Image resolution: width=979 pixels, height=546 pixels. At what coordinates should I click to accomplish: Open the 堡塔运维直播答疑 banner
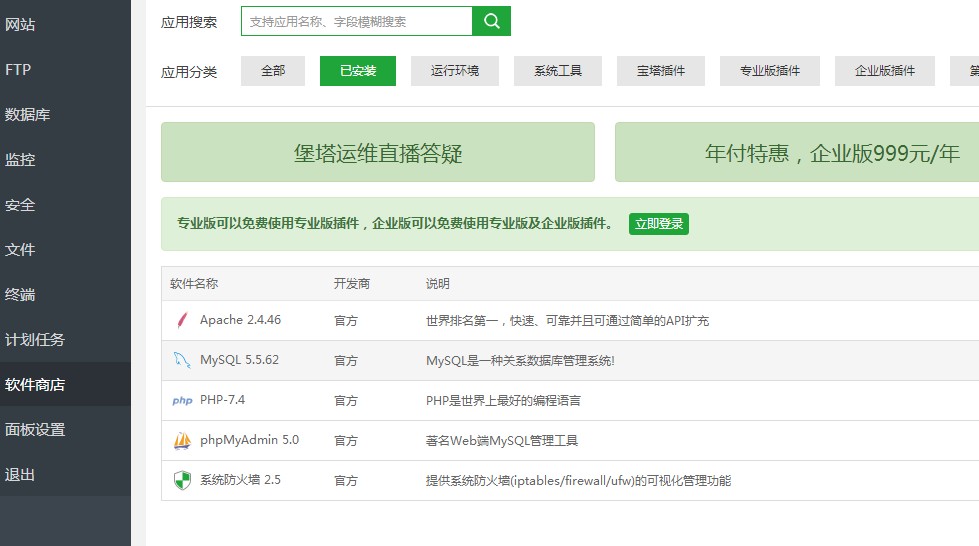378,153
